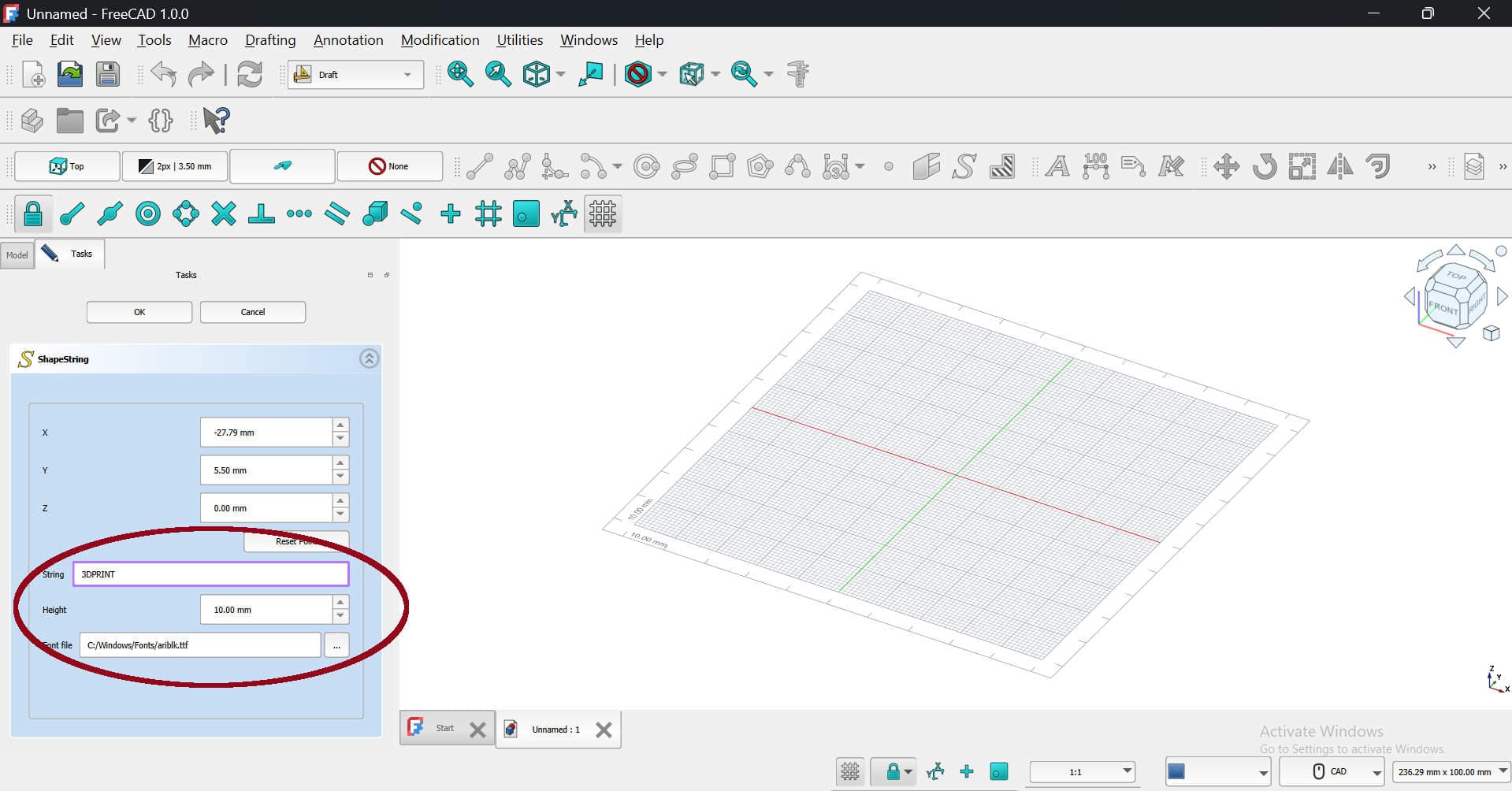
Task: Set working plane with the Top button
Action: click(x=68, y=166)
